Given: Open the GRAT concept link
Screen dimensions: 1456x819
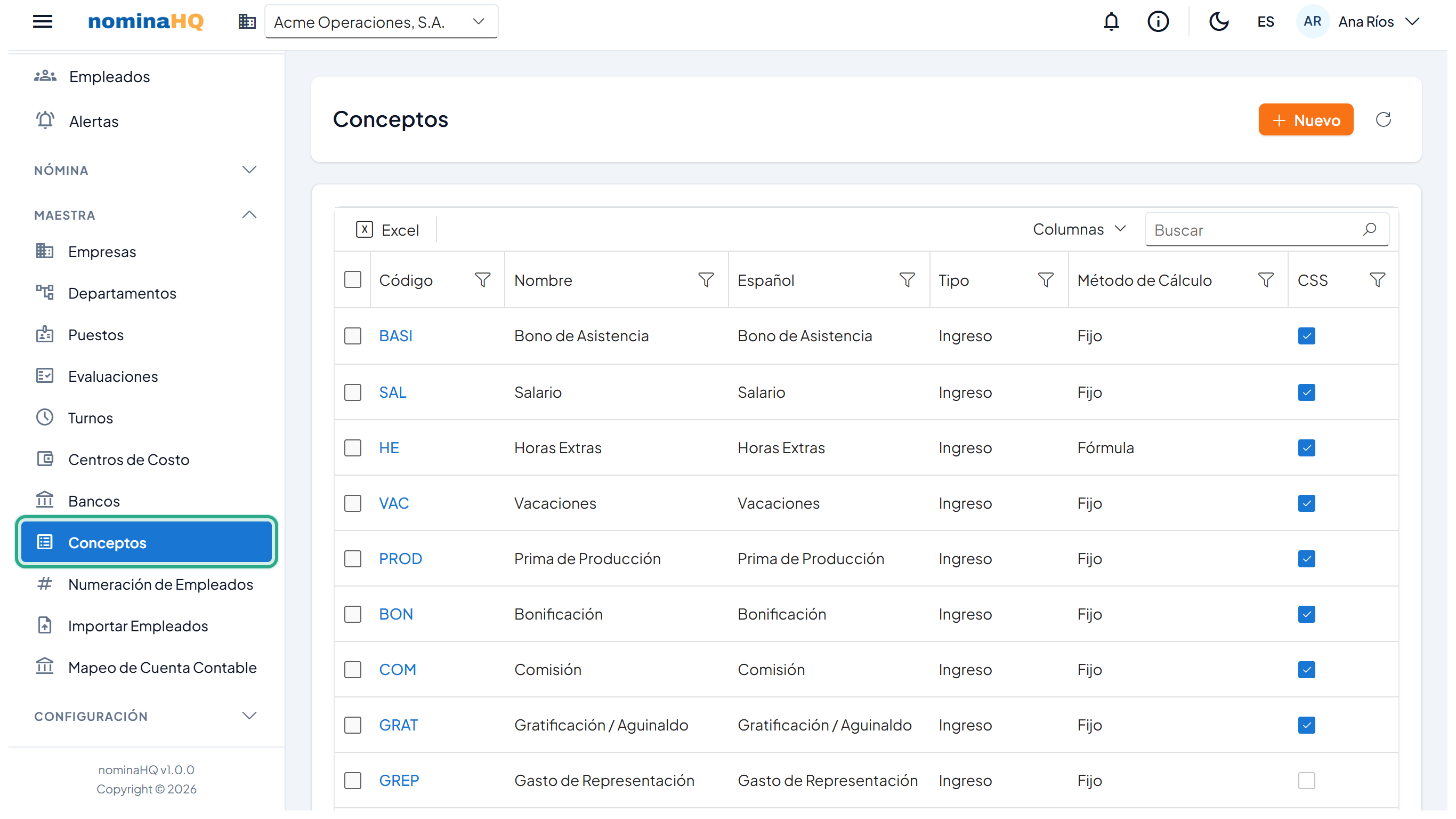Looking at the screenshot, I should (398, 725).
